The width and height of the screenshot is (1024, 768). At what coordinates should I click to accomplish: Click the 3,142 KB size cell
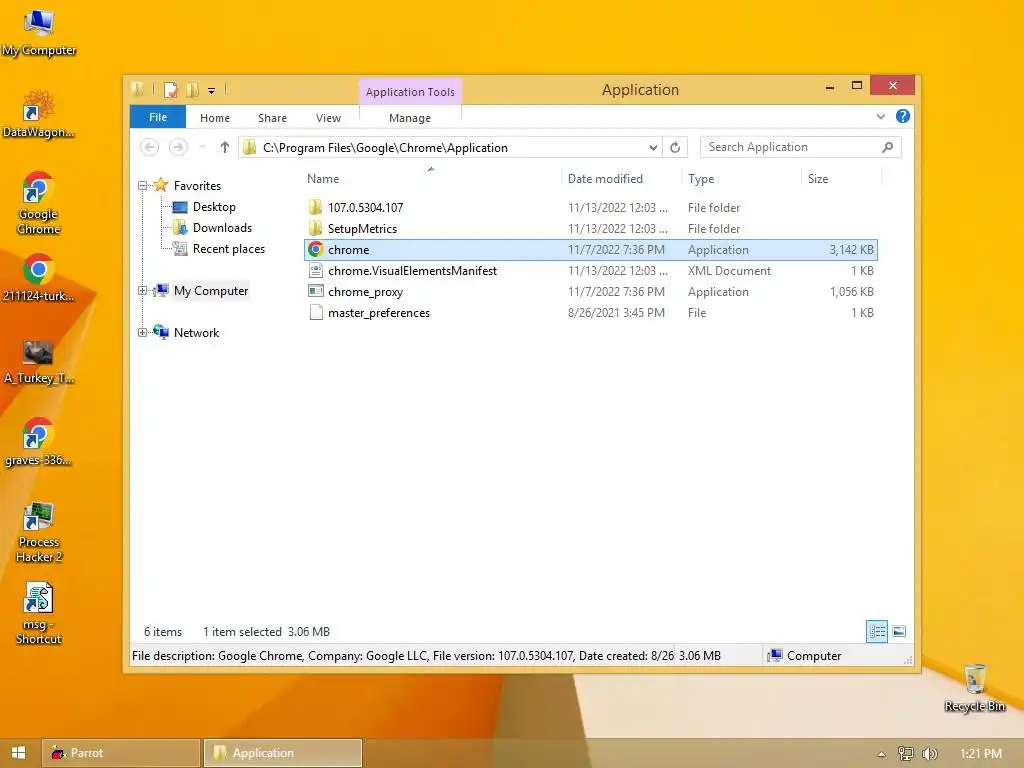tap(852, 249)
